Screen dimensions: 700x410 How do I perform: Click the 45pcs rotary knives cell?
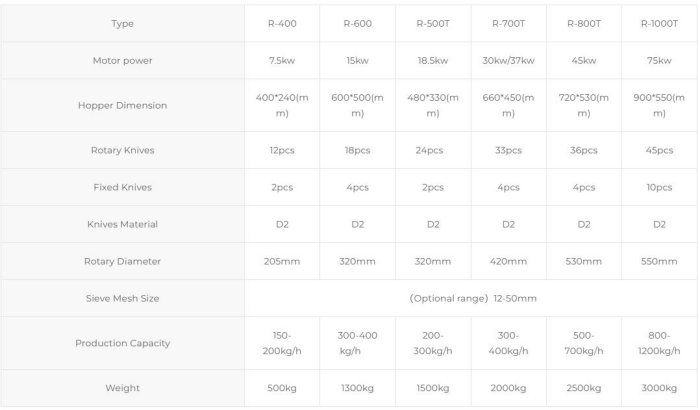(659, 150)
